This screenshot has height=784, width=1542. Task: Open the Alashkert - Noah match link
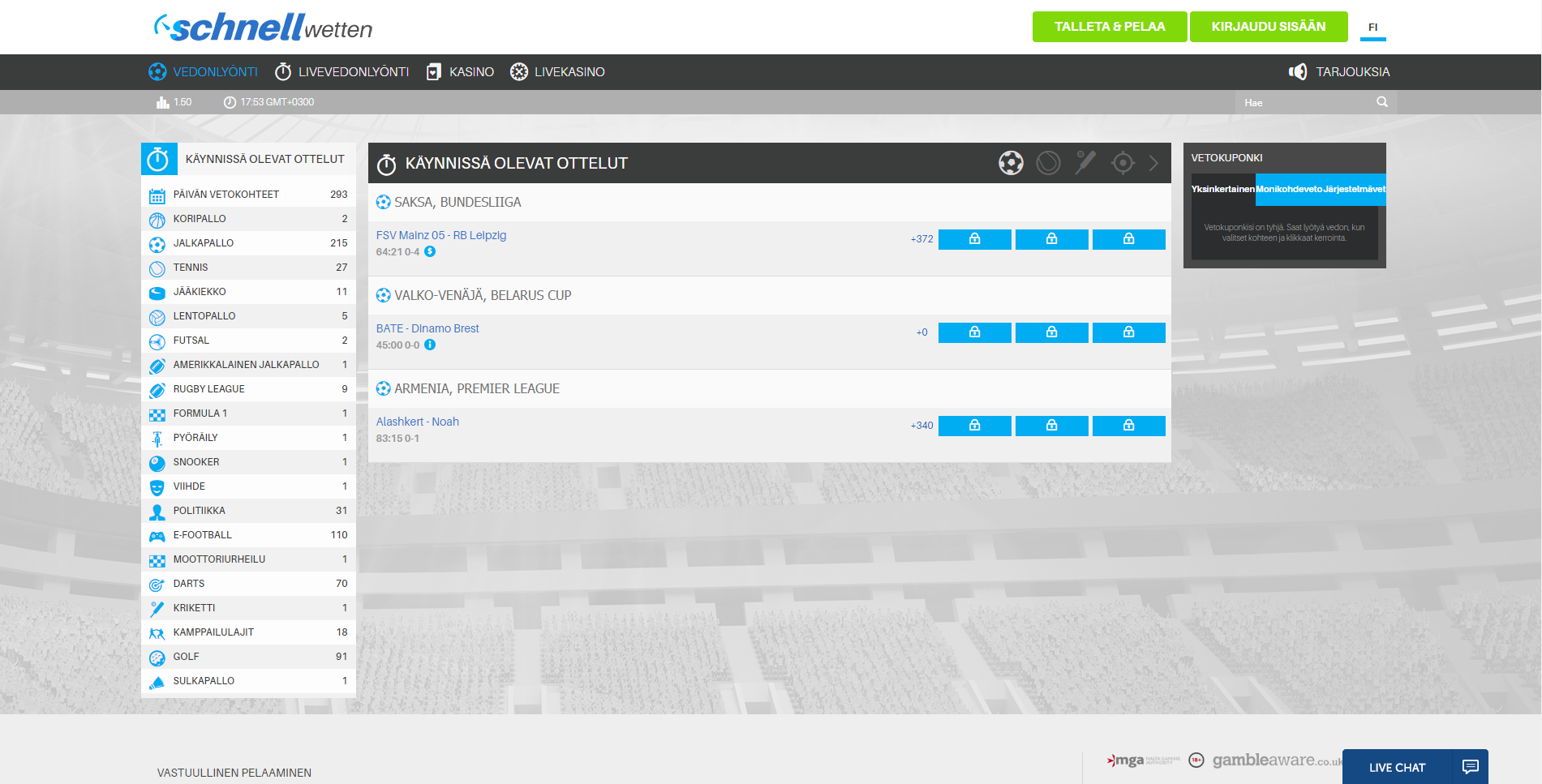(417, 422)
